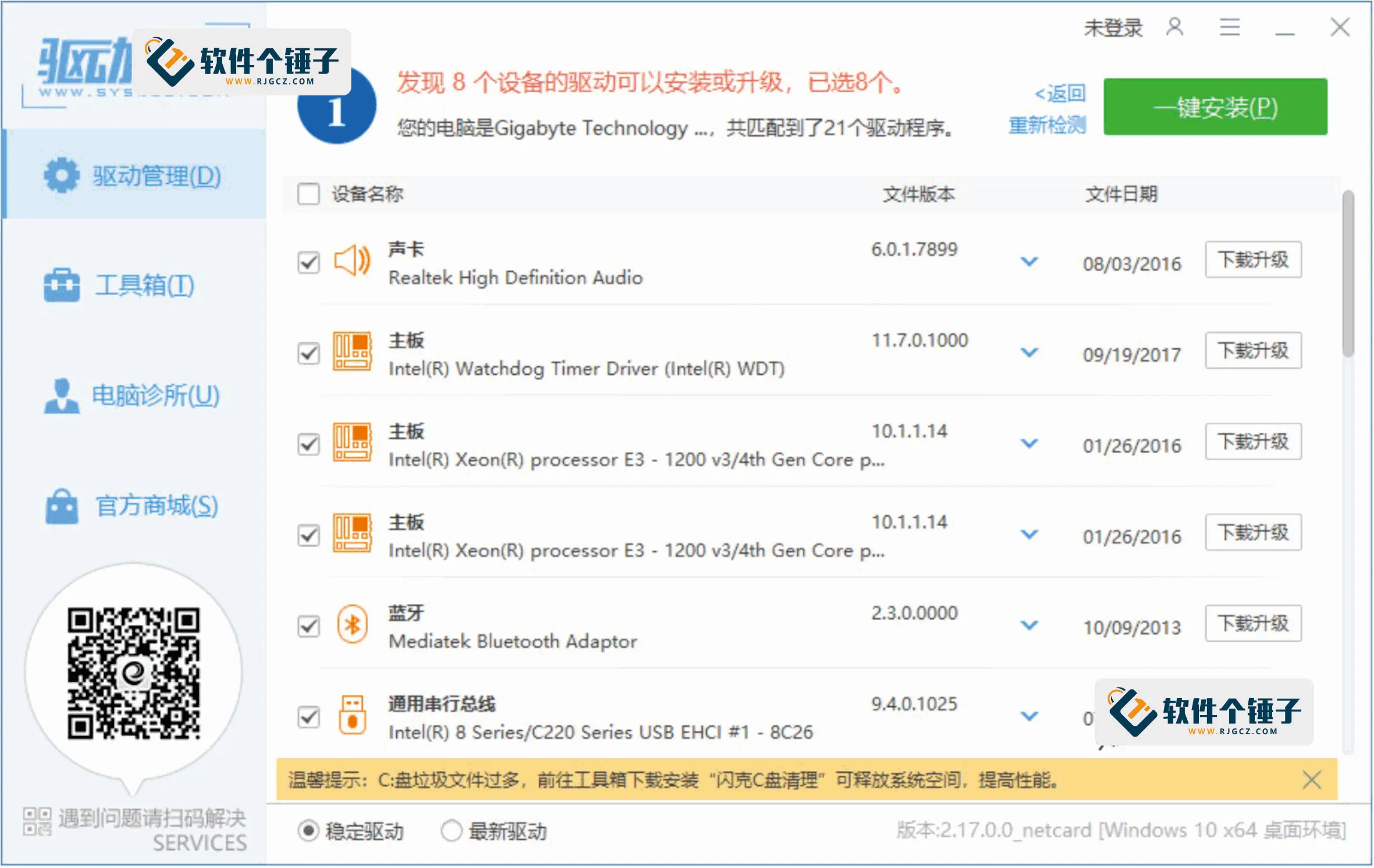
Task: Click the 重新检测 link
Action: [x=1046, y=125]
